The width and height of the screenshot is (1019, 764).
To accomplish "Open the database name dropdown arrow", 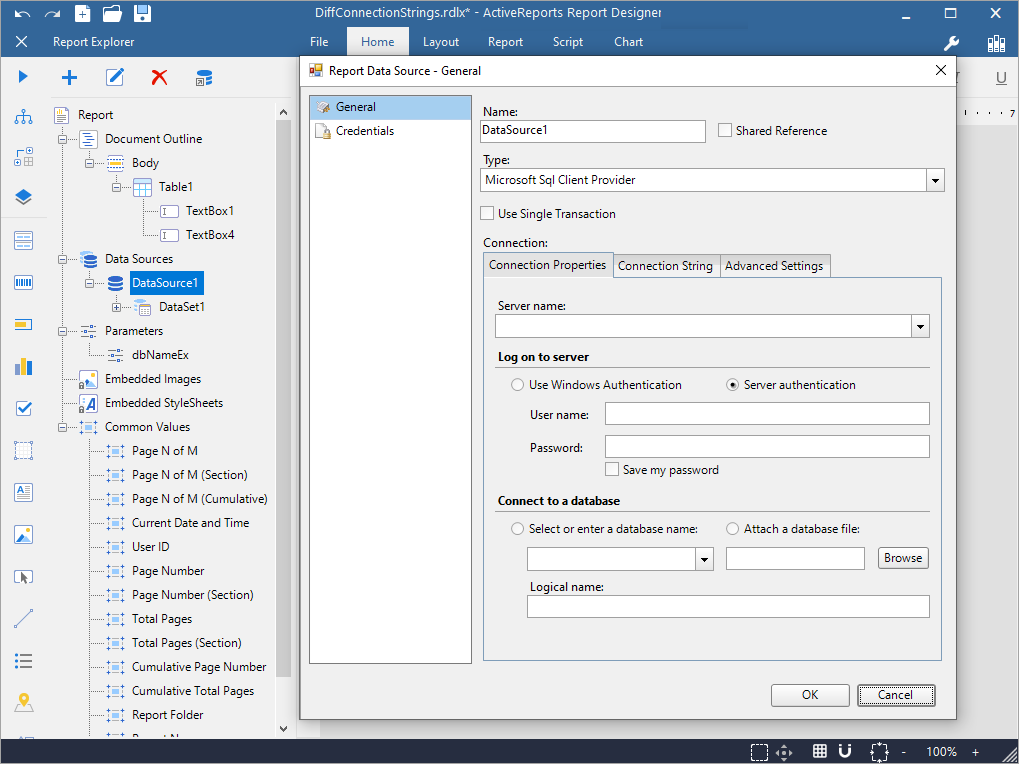I will pyautogui.click(x=704, y=559).
